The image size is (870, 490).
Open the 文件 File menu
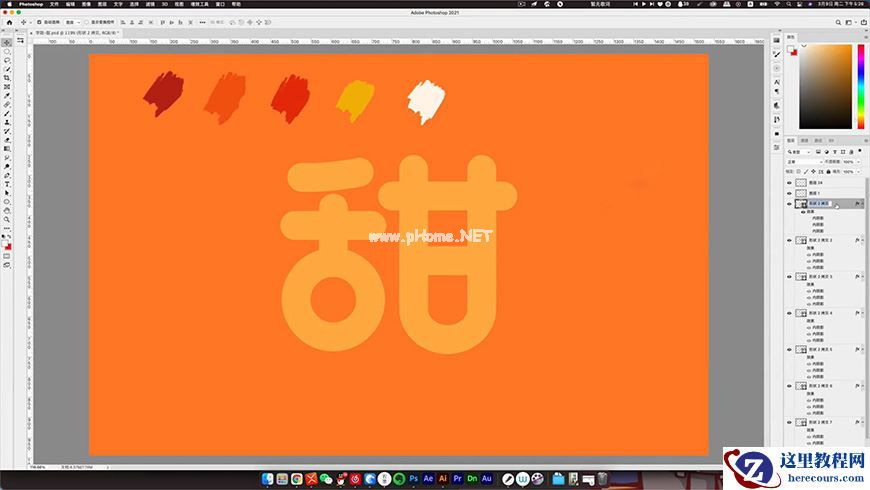[x=54, y=4]
